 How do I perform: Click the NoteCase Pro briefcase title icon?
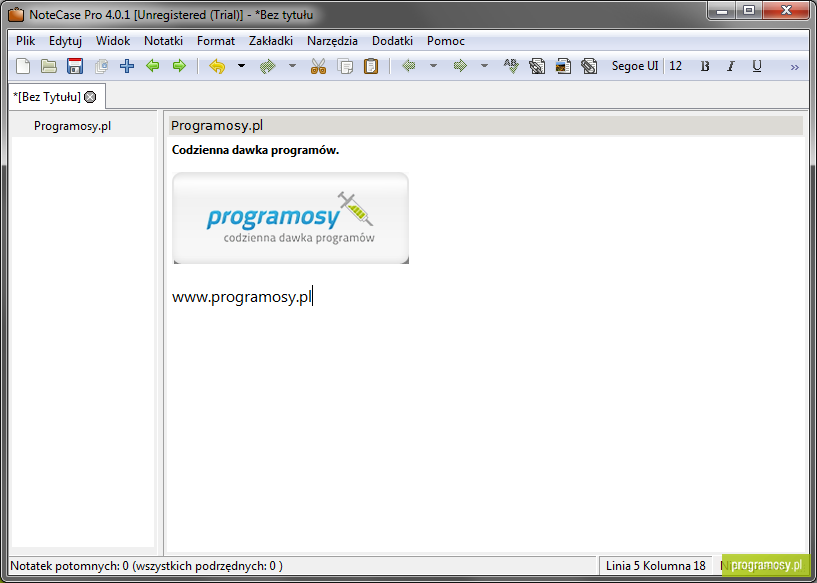16,15
